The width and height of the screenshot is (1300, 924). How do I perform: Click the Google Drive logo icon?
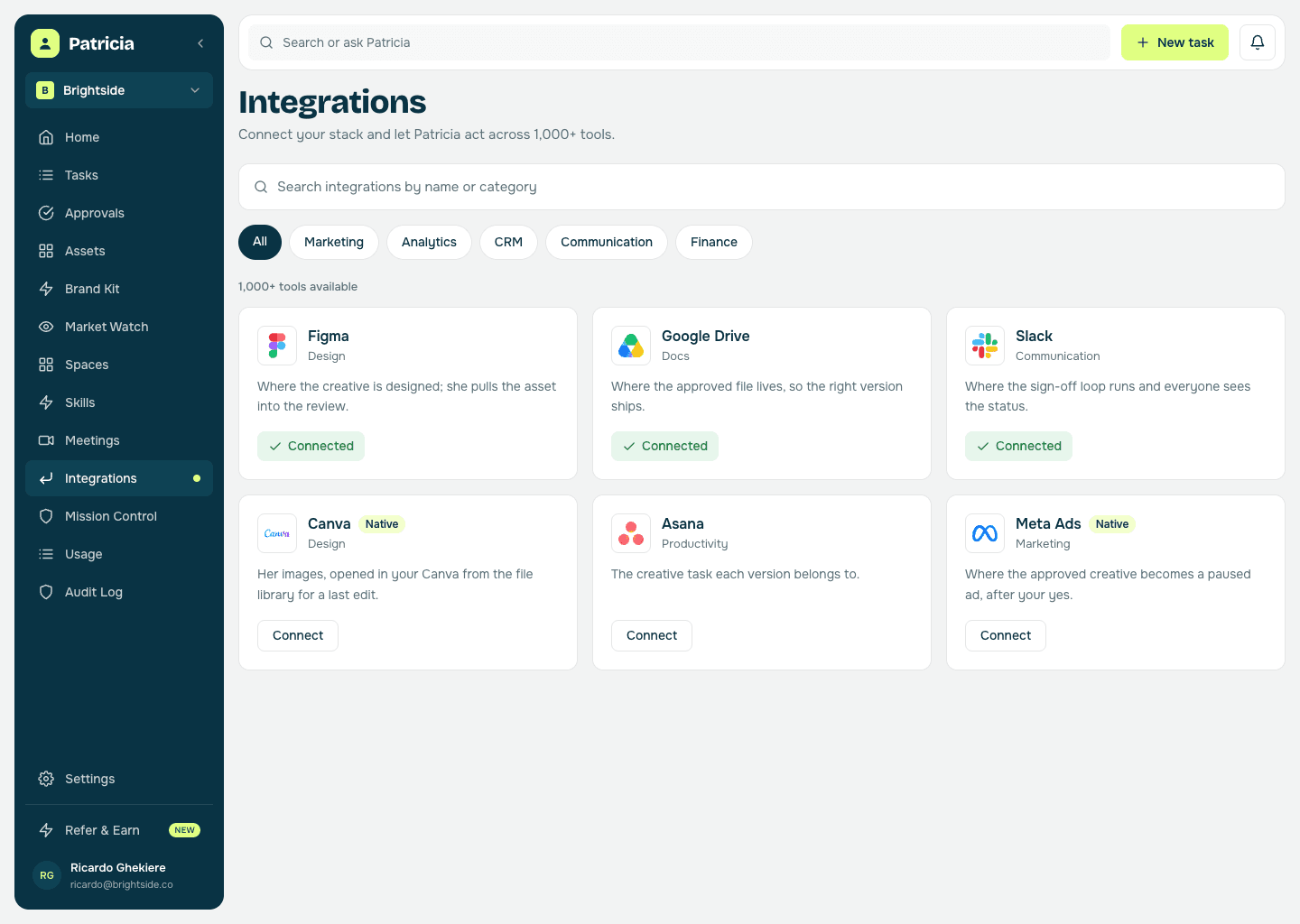[631, 346]
